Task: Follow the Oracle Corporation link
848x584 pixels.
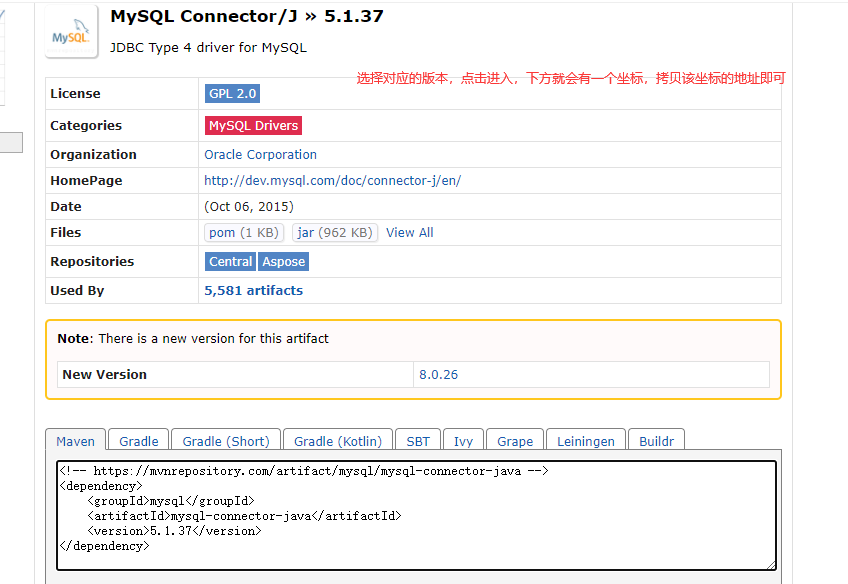Action: coord(260,155)
